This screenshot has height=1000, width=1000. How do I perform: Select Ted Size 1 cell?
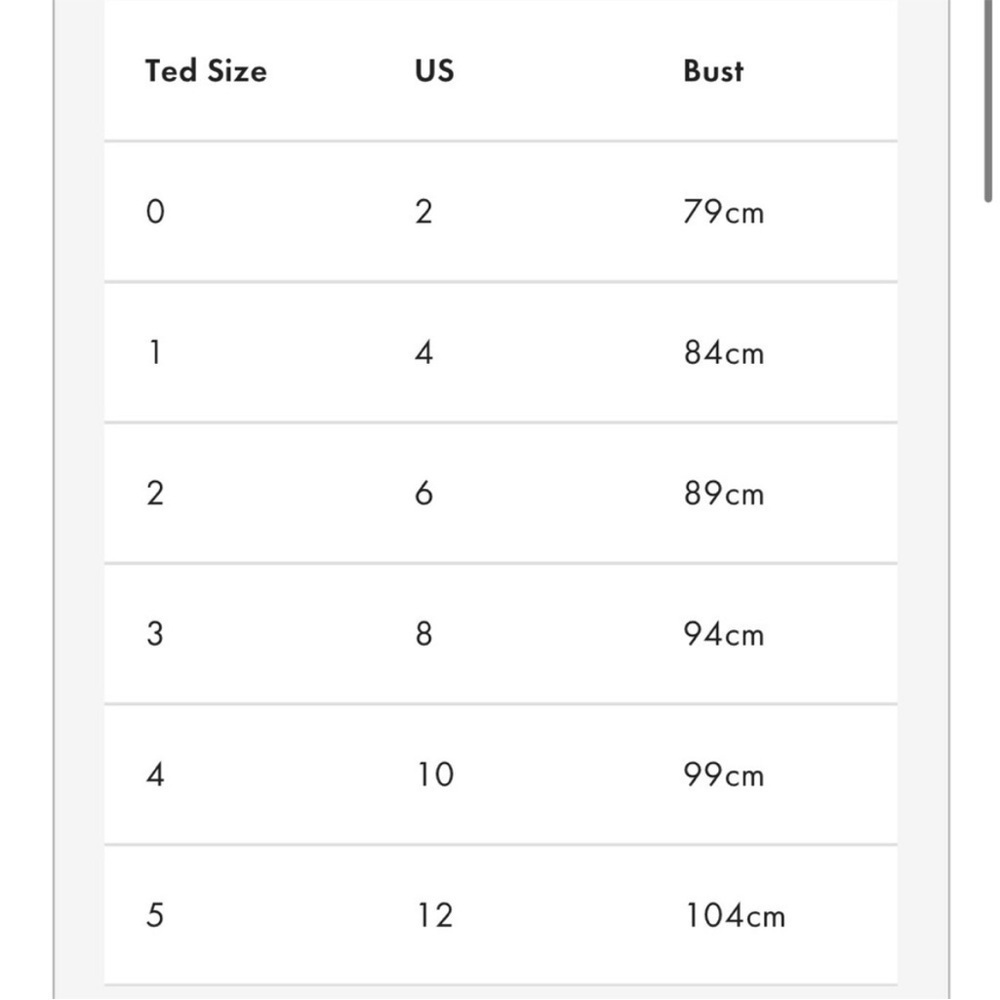click(155, 353)
